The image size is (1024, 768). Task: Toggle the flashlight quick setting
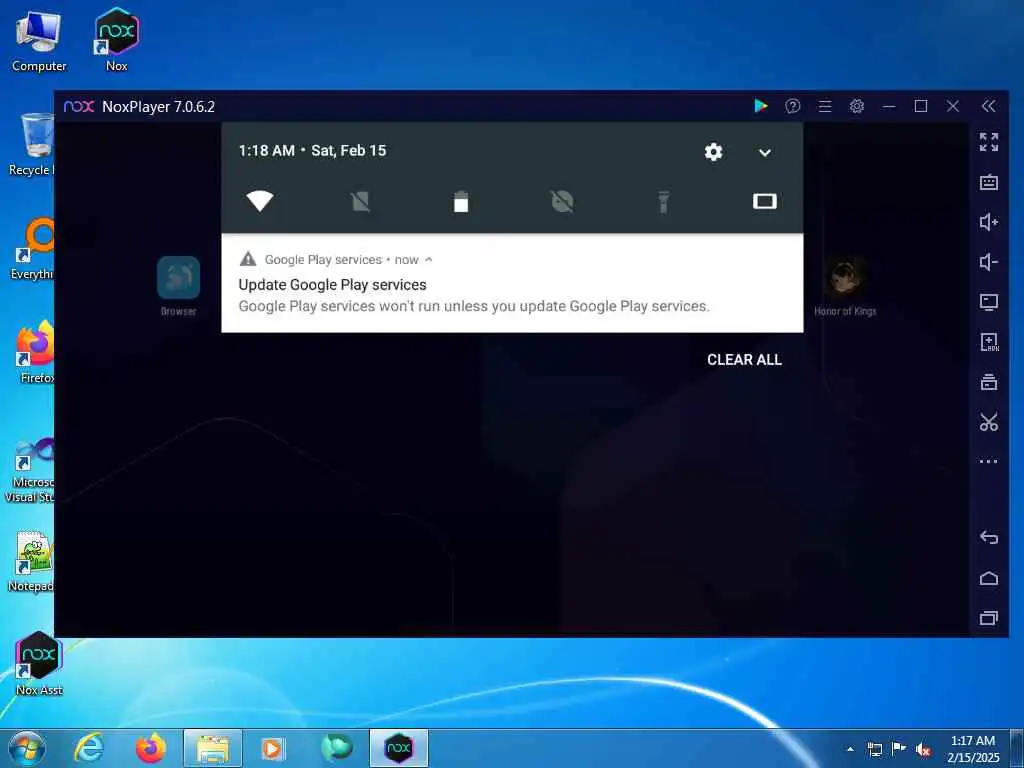(x=663, y=202)
